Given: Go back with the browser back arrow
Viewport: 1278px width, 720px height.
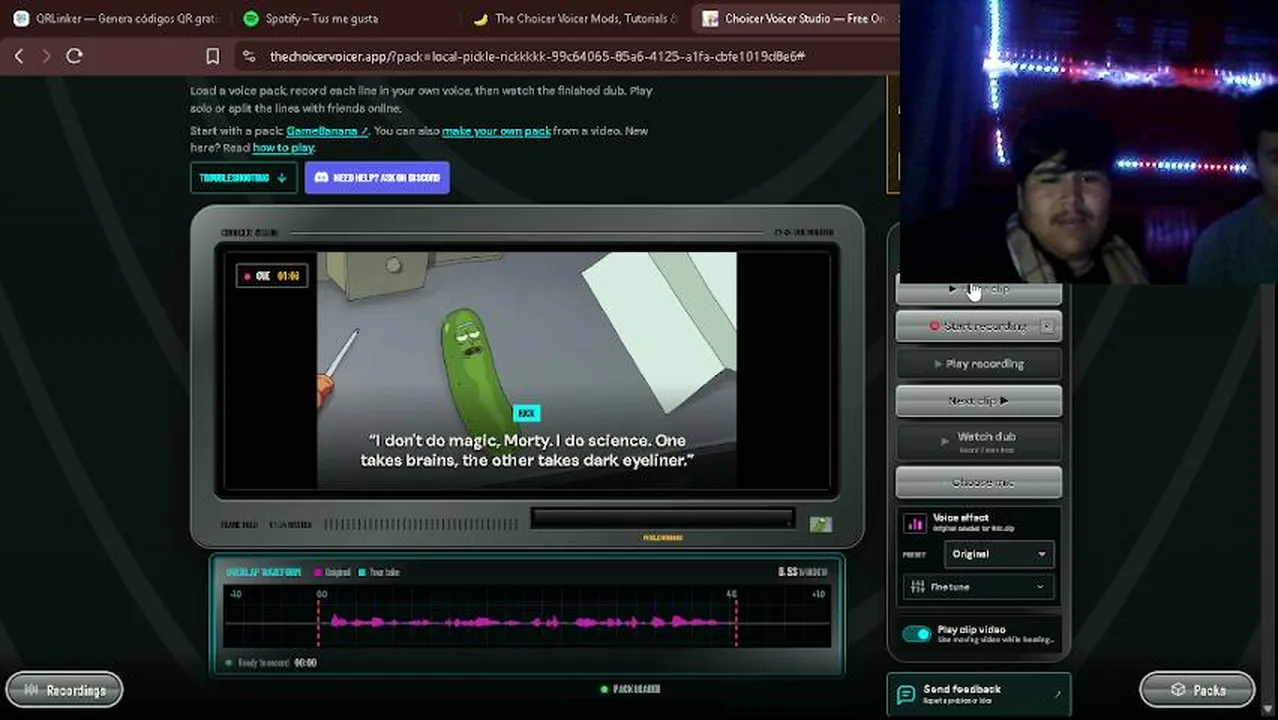Looking at the screenshot, I should coord(18,56).
